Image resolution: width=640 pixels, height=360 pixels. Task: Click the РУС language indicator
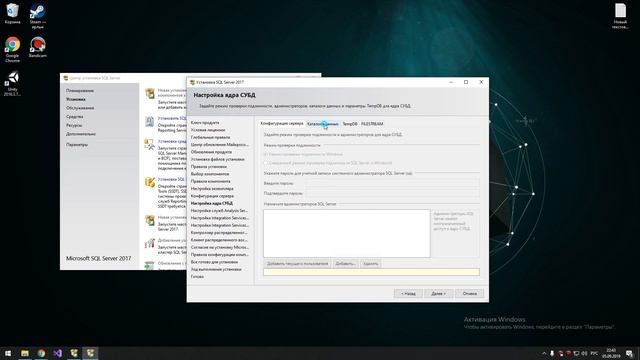click(594, 353)
